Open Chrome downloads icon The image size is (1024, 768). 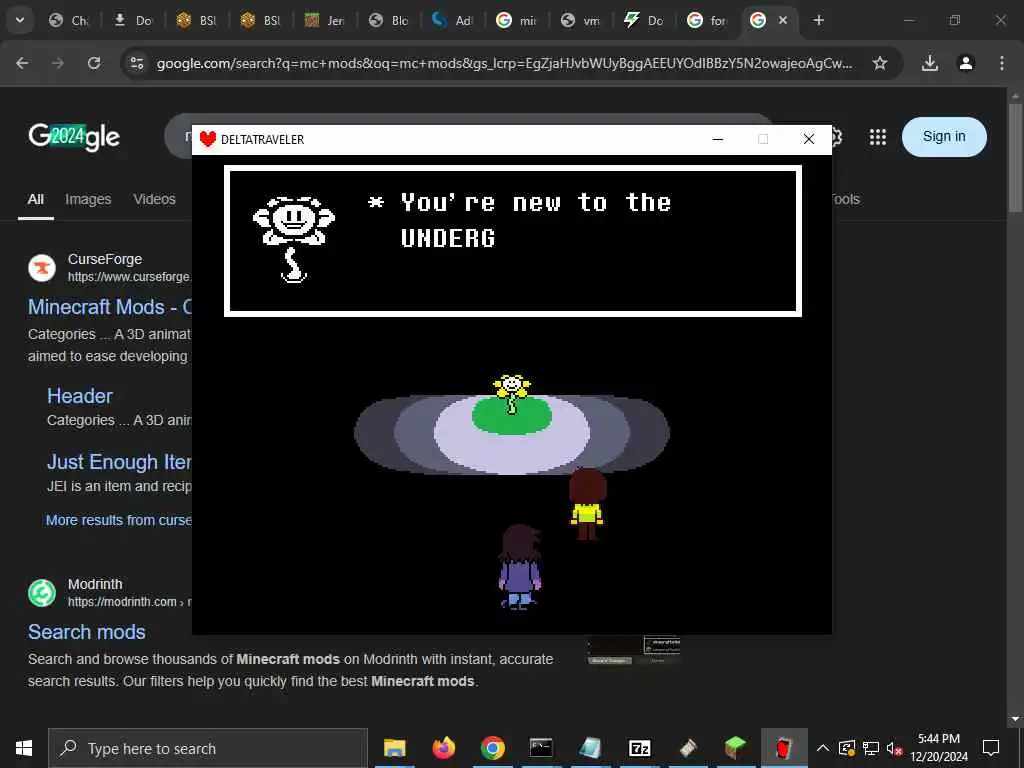930,63
